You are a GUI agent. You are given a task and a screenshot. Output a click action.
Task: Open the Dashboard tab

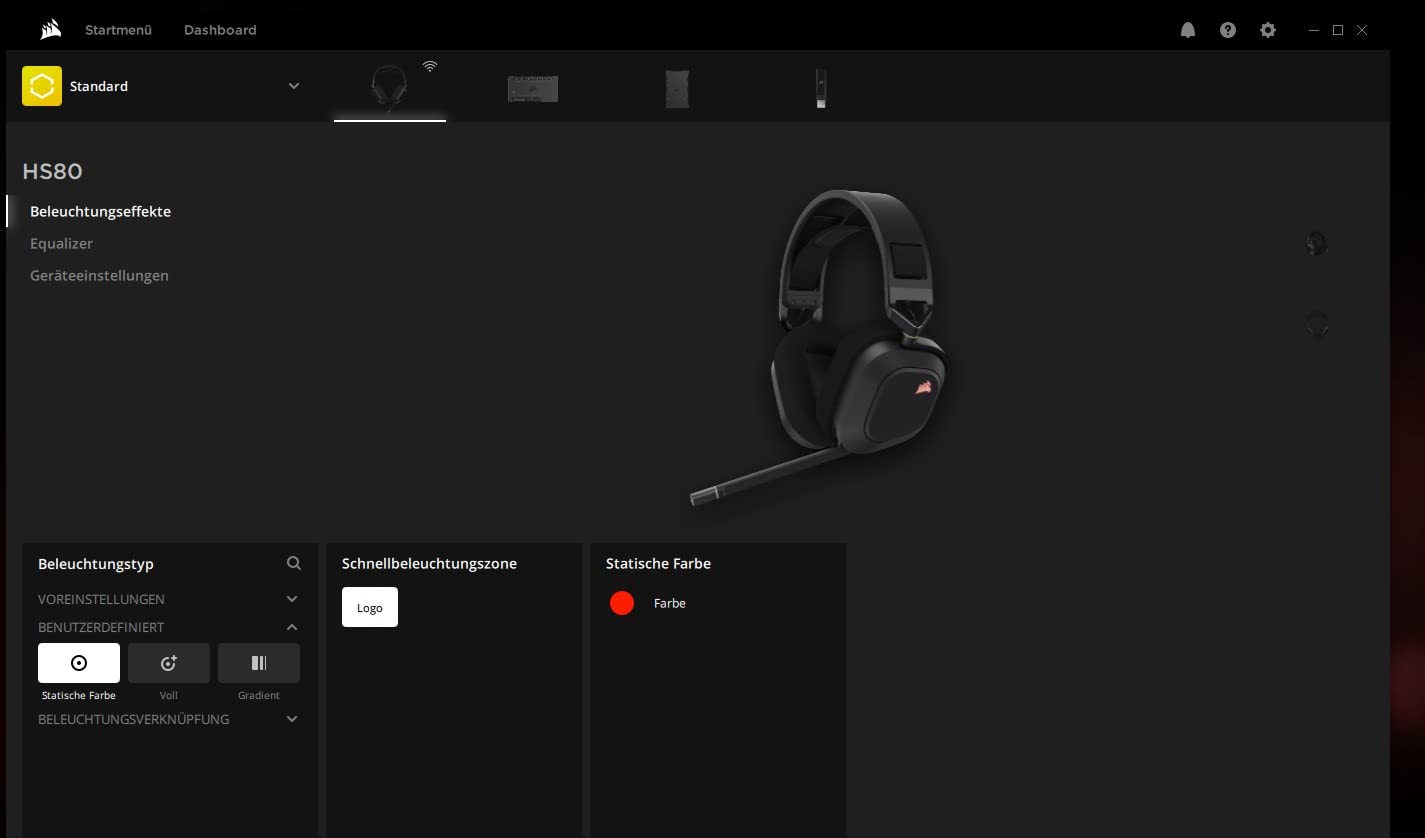220,30
